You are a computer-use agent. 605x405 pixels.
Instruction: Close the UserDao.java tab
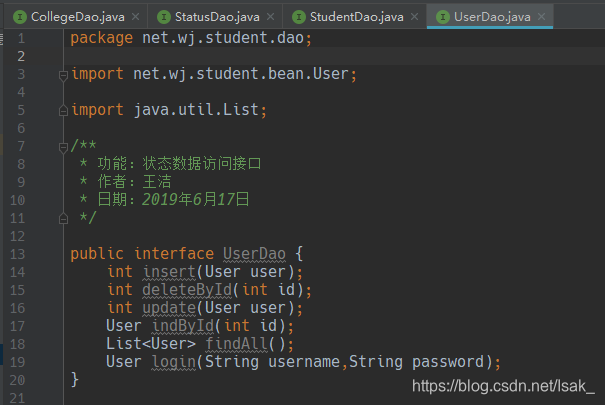tap(542, 17)
